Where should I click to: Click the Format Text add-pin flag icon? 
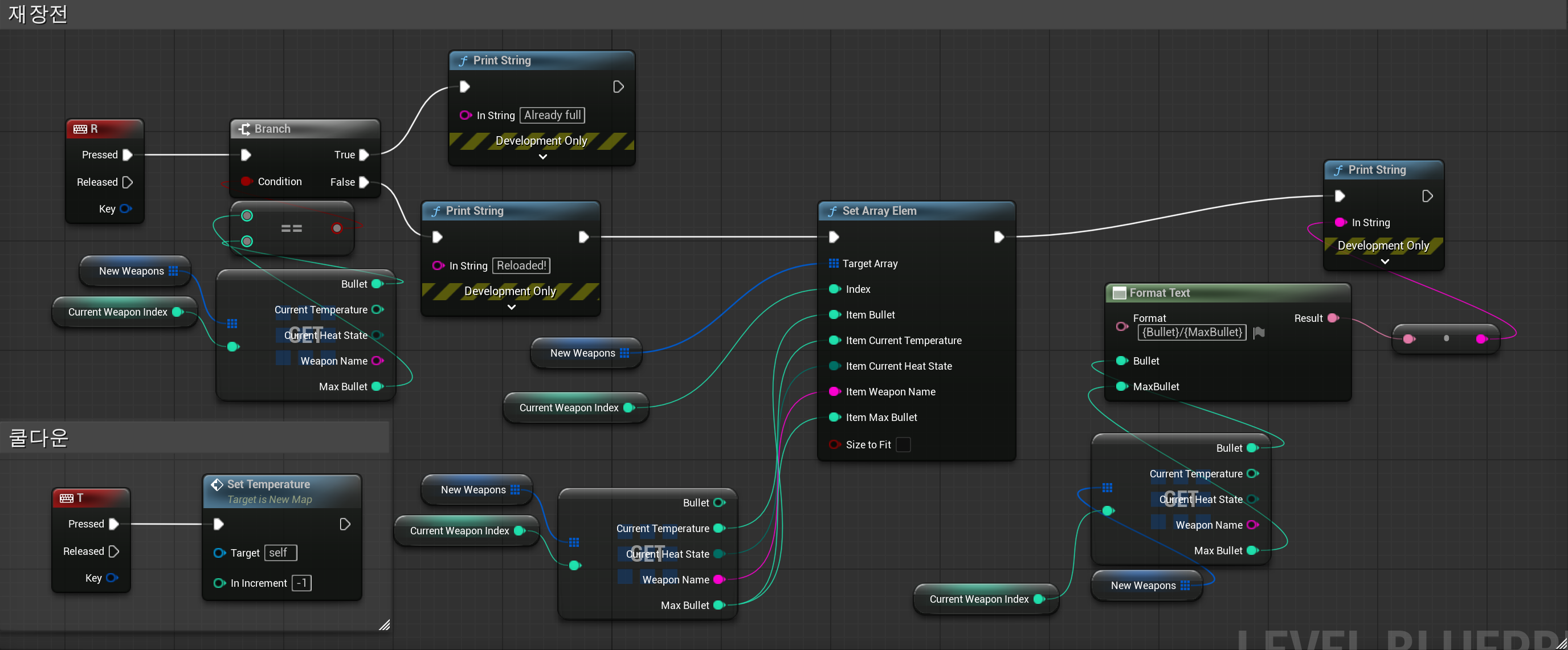tap(1259, 332)
